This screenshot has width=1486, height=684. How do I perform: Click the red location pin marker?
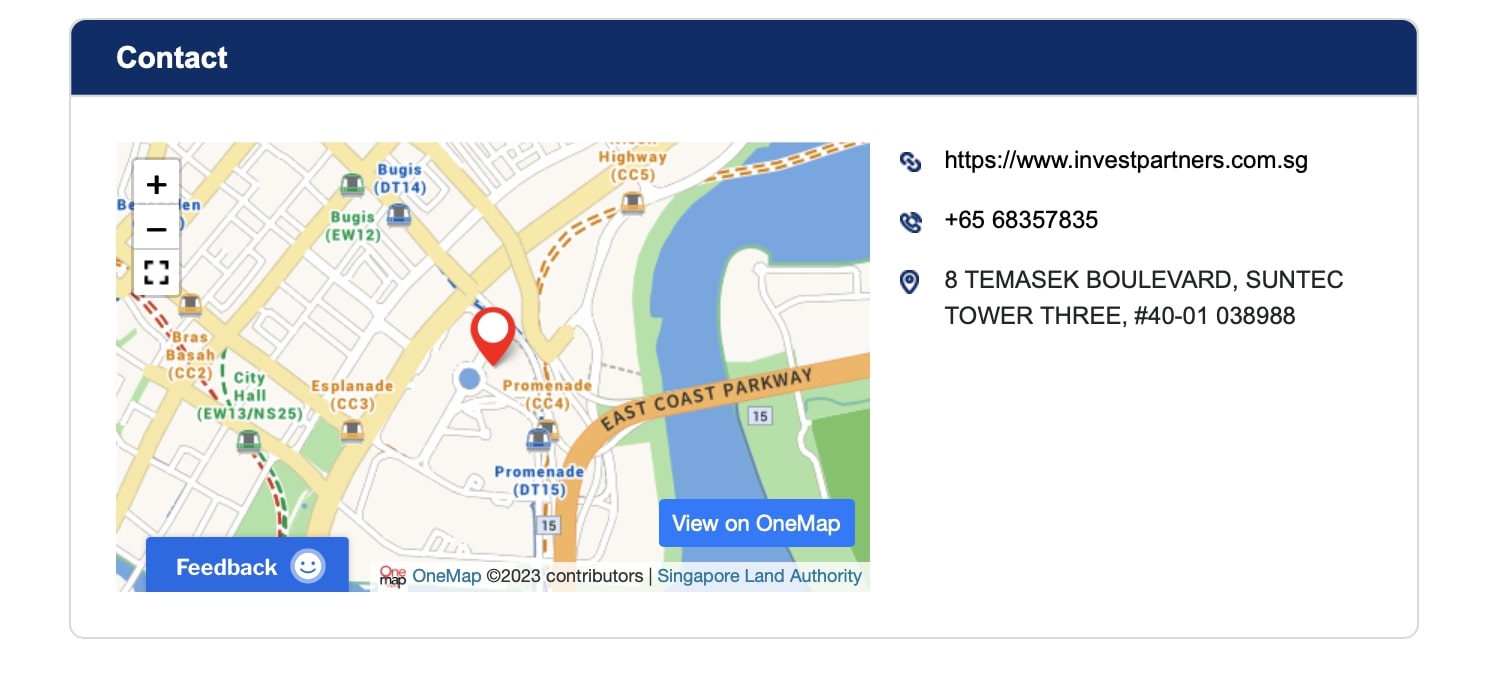[493, 336]
